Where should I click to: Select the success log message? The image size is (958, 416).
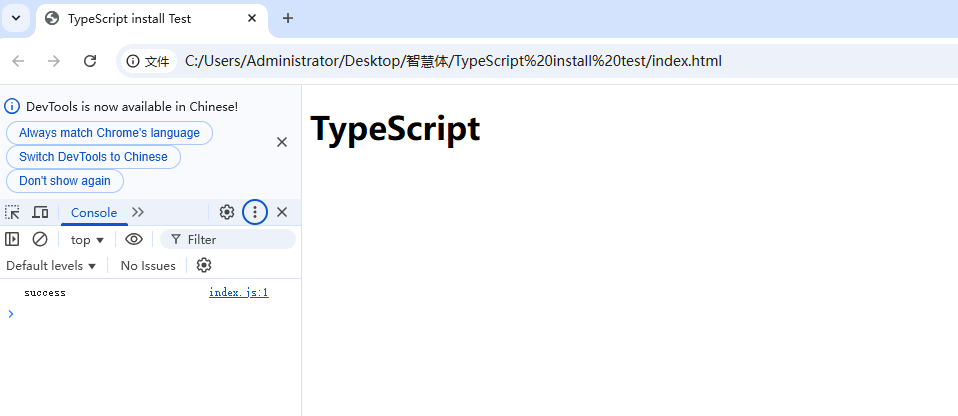tap(45, 293)
